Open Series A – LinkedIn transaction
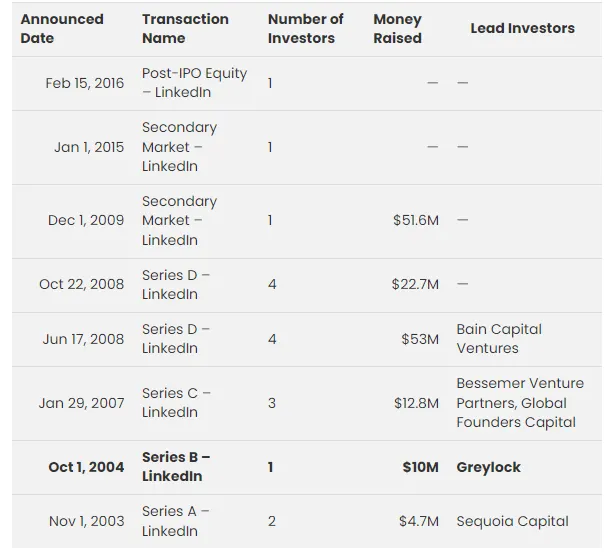This screenshot has width=604, height=552. [x=176, y=521]
